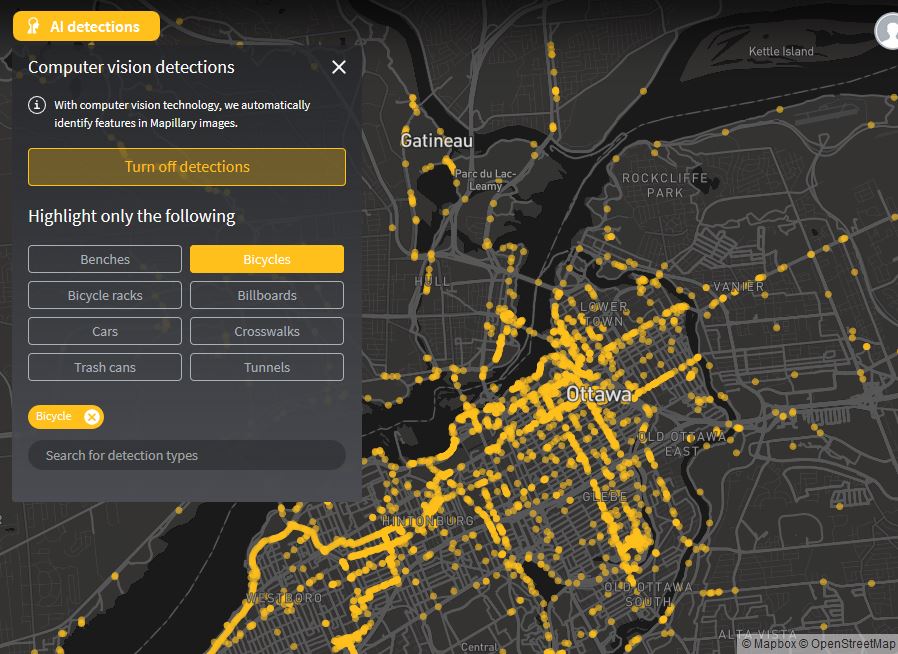The image size is (898, 654).
Task: Deselect the Bicycles highlight filter
Action: click(x=267, y=259)
